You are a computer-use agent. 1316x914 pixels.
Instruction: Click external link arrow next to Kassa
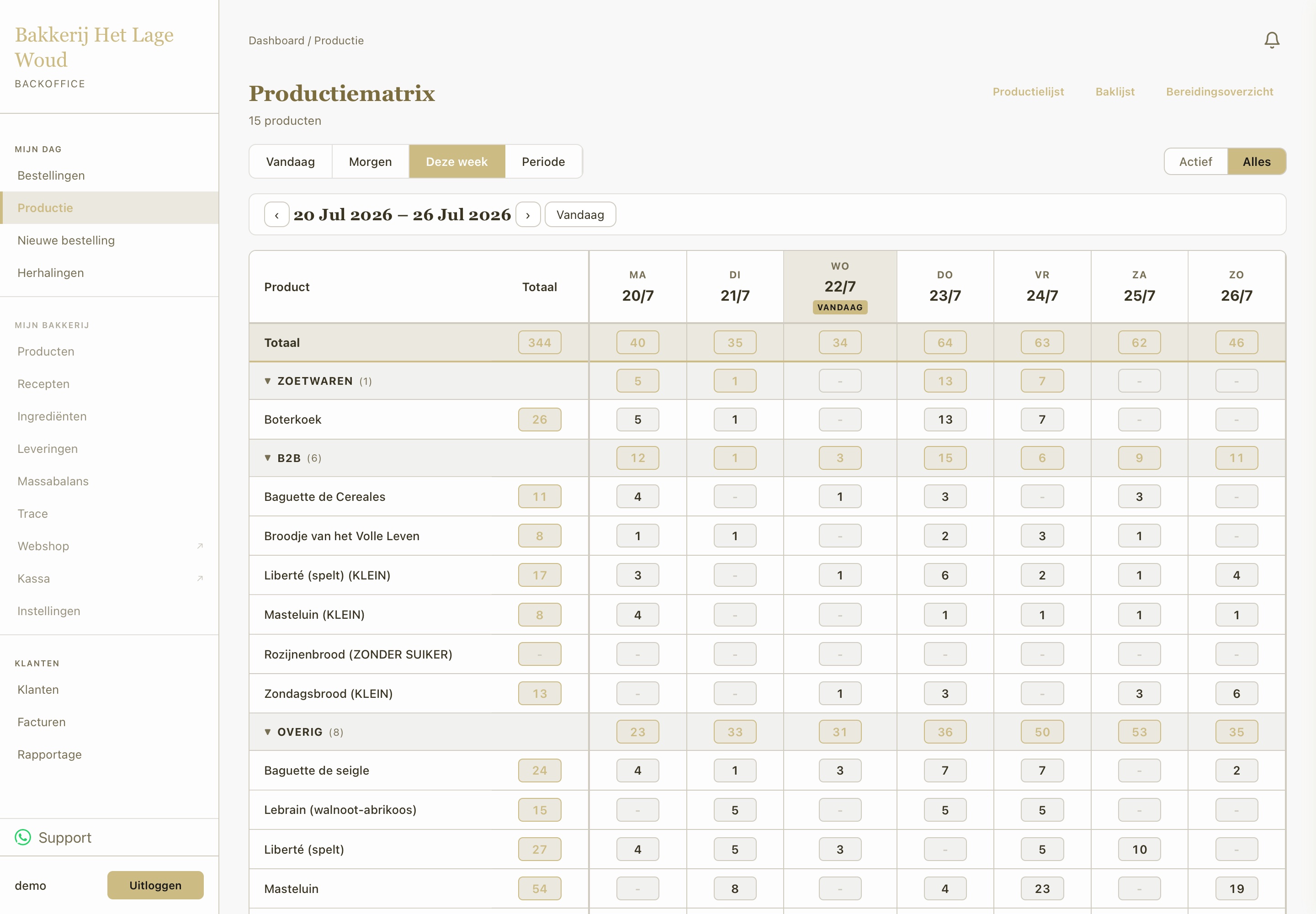(x=200, y=579)
